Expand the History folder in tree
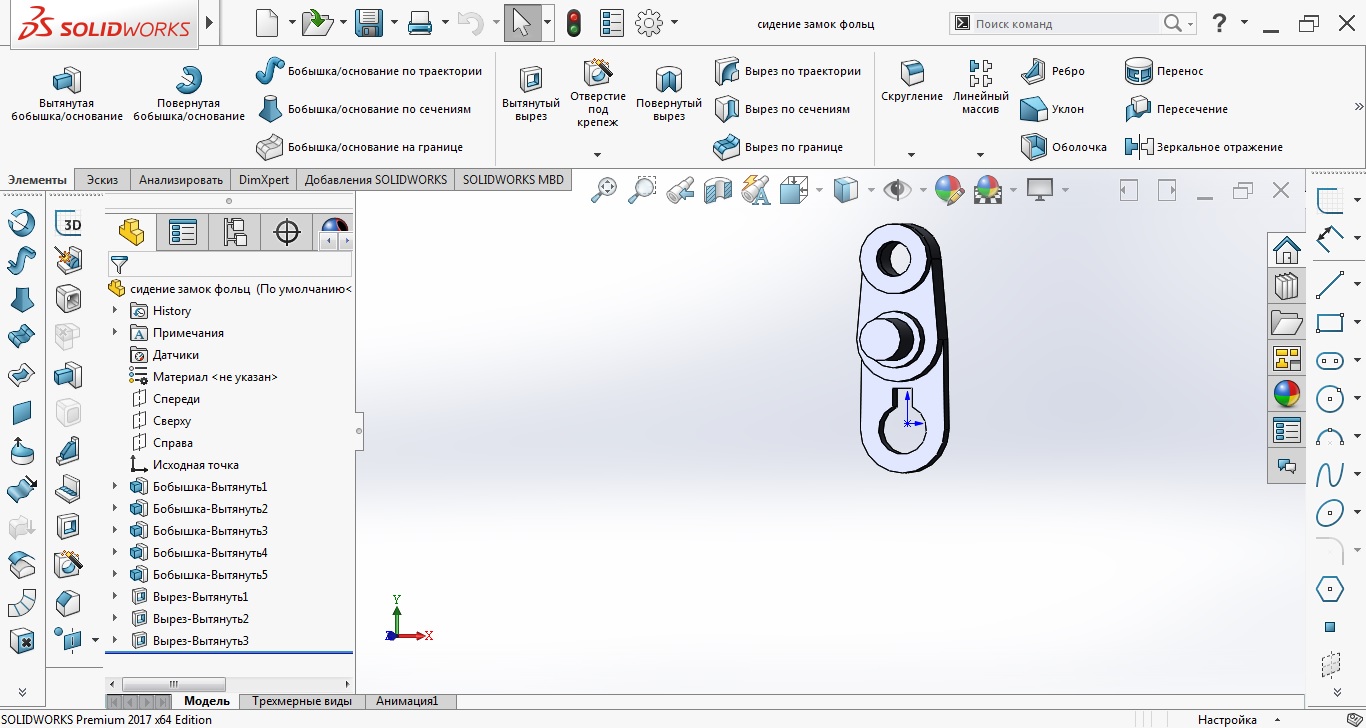Screen dimensions: 1366x728 click(115, 311)
